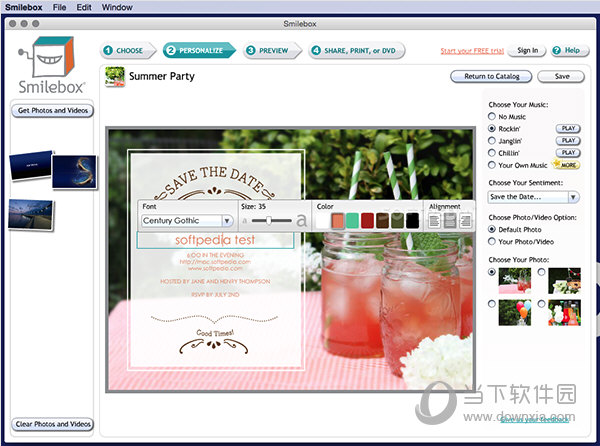This screenshot has width=600, height=446.
Task: Click the Save button
Action: tap(561, 77)
